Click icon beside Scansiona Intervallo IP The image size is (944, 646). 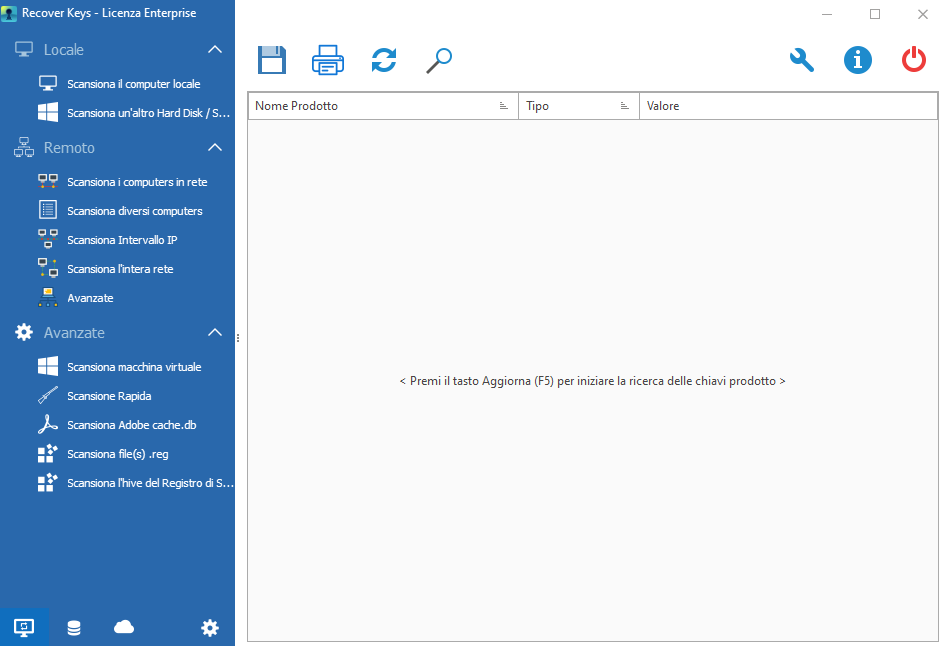tap(48, 239)
